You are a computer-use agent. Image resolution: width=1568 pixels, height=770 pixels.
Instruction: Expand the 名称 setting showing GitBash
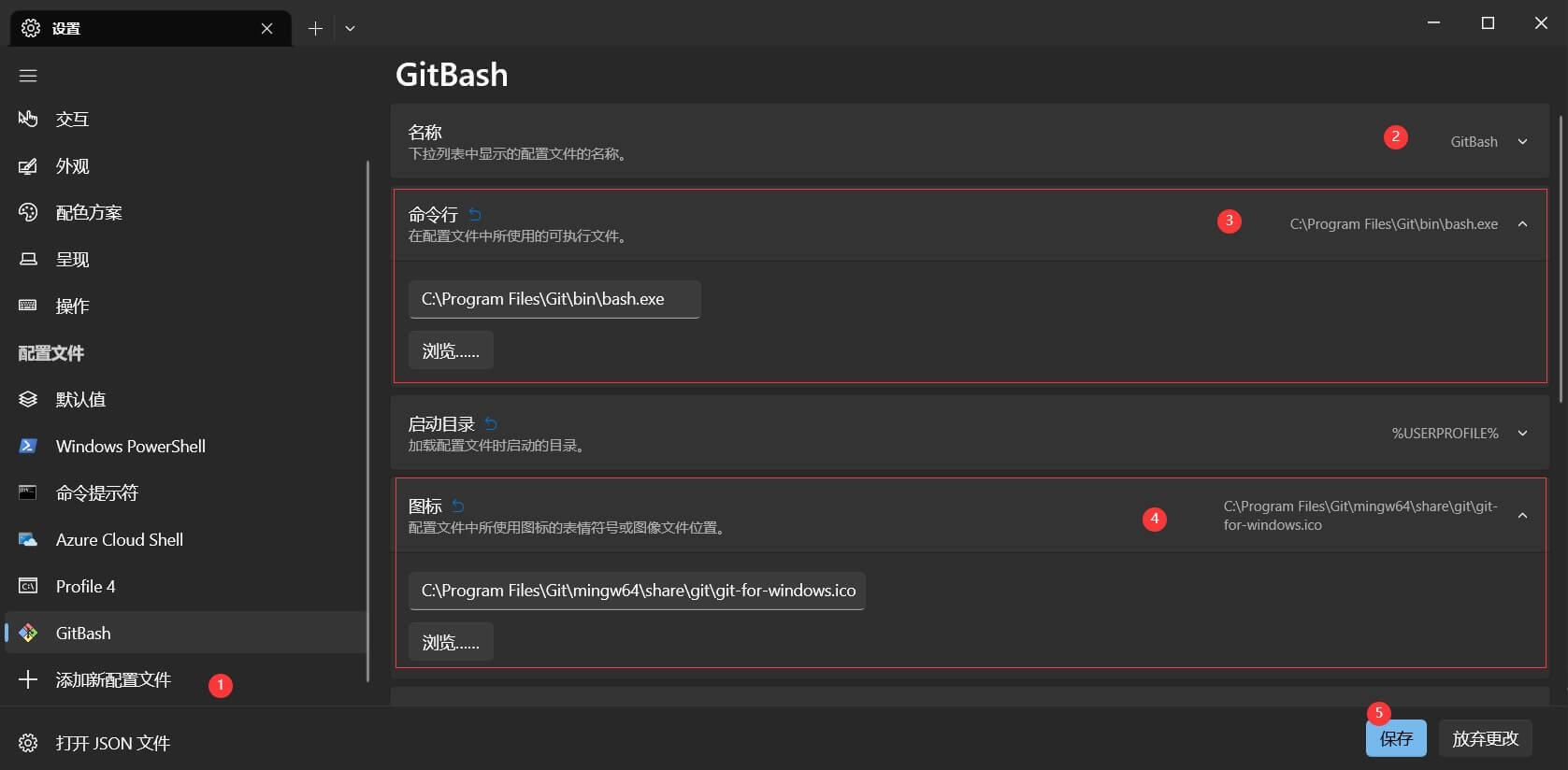click(1523, 142)
